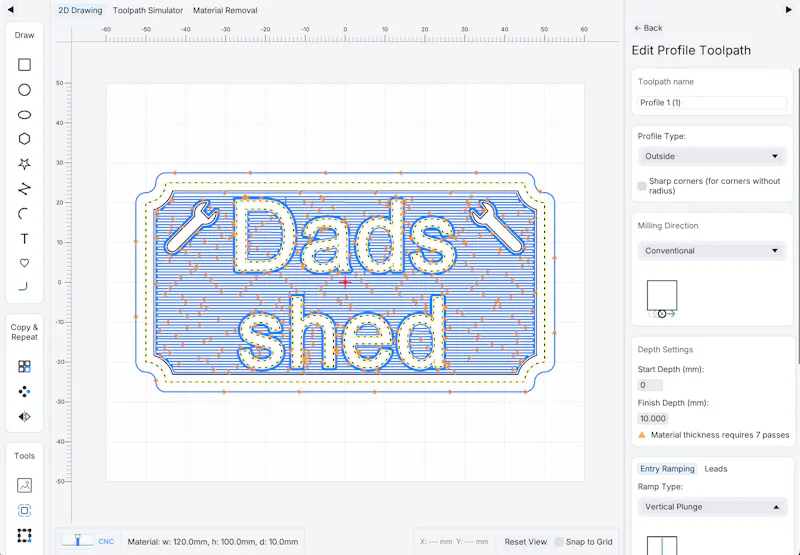Open the offset shape tool

[24, 510]
